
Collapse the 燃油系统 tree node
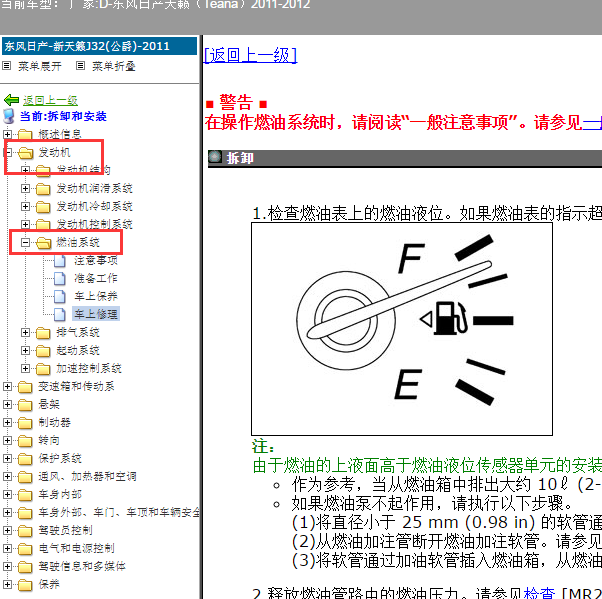tap(25, 242)
